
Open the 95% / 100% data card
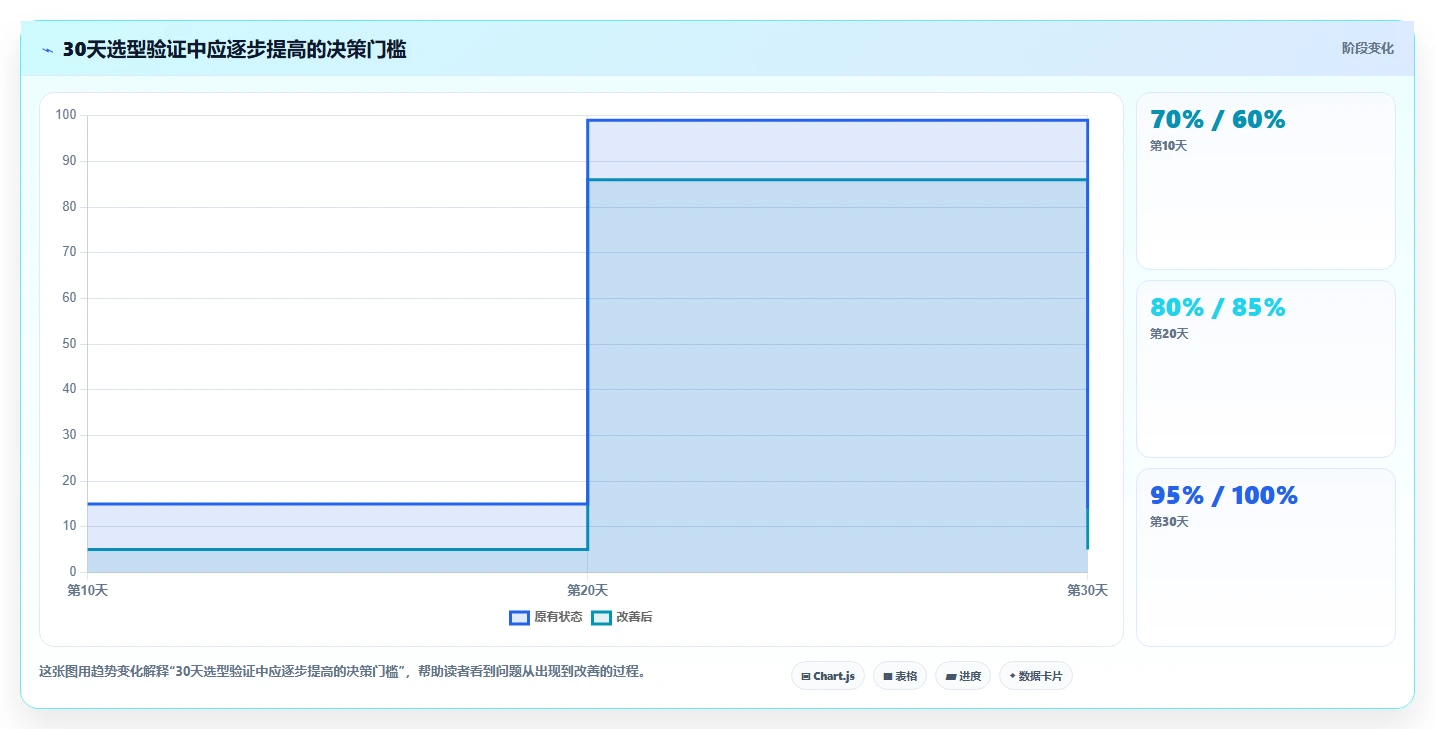coord(1265,557)
